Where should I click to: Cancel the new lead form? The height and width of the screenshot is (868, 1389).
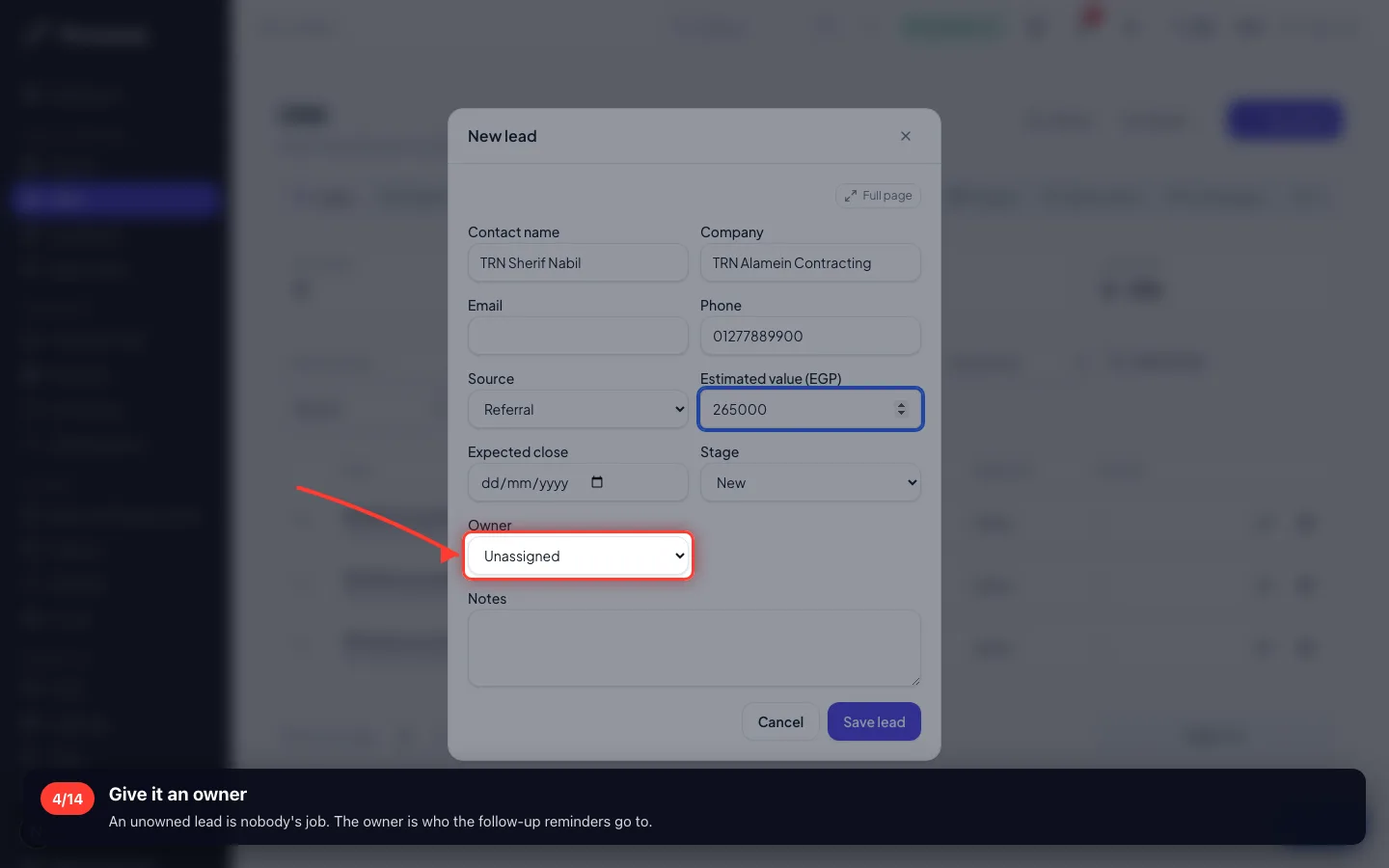tap(780, 721)
